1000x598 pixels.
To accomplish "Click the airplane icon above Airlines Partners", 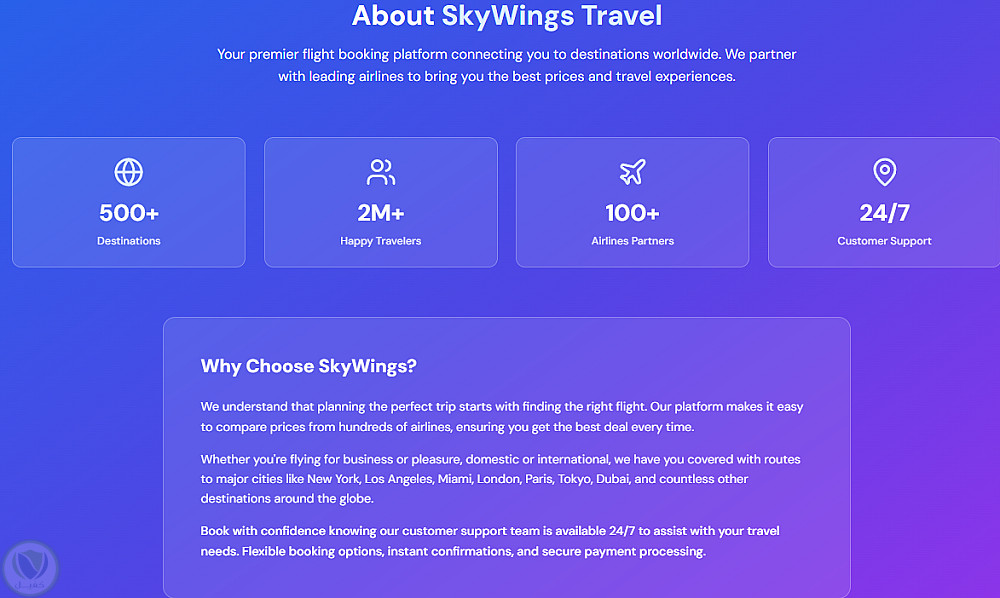I will click(632, 172).
